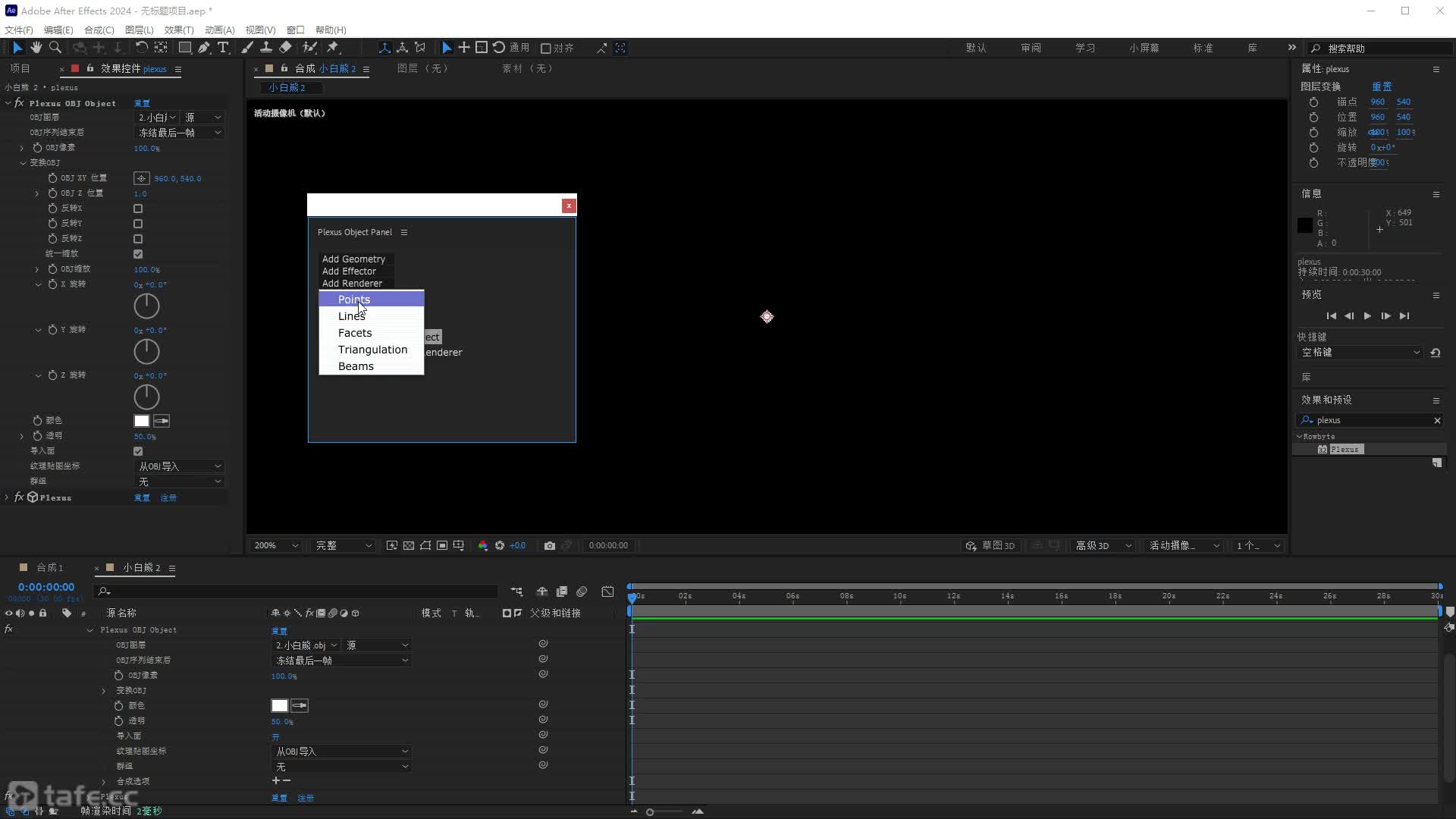Open 活动摄像 view dropdown
Screen dimensions: 1456x819
pyautogui.click(x=1184, y=545)
